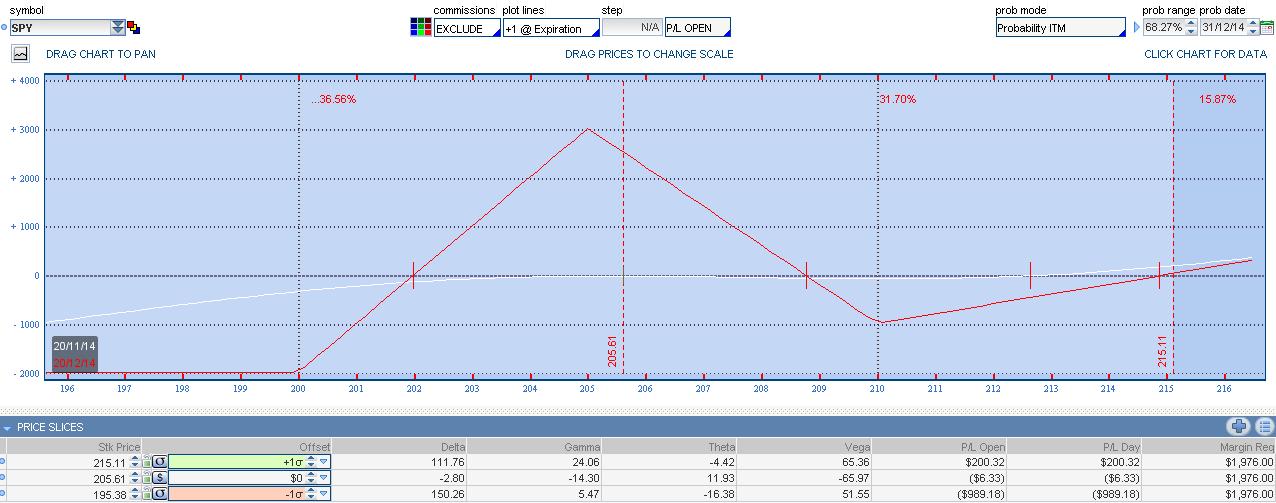Open the -1σ offset dropdown arrow
1276x503 pixels.
(323, 494)
